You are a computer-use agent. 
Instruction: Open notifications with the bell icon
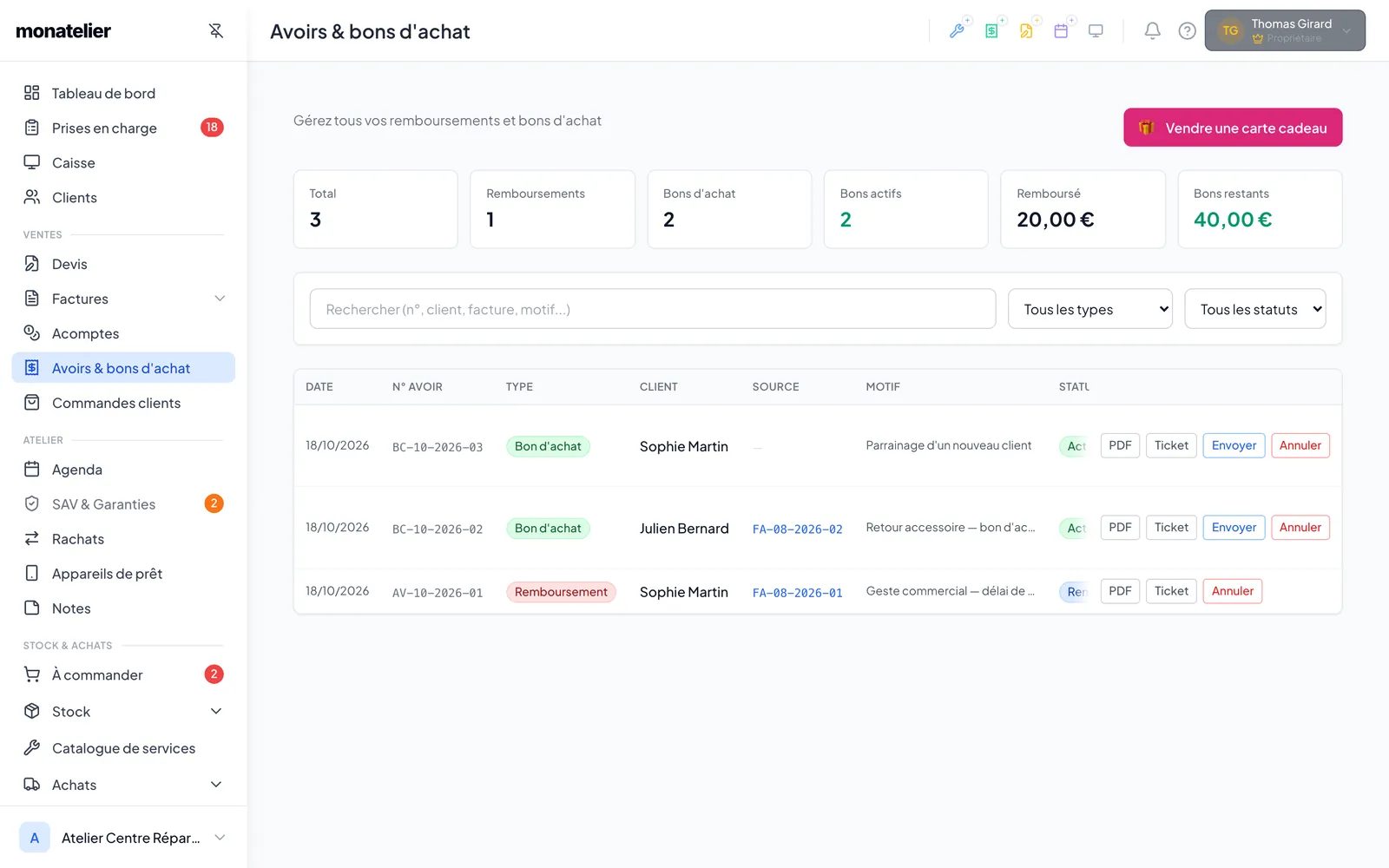(x=1152, y=31)
